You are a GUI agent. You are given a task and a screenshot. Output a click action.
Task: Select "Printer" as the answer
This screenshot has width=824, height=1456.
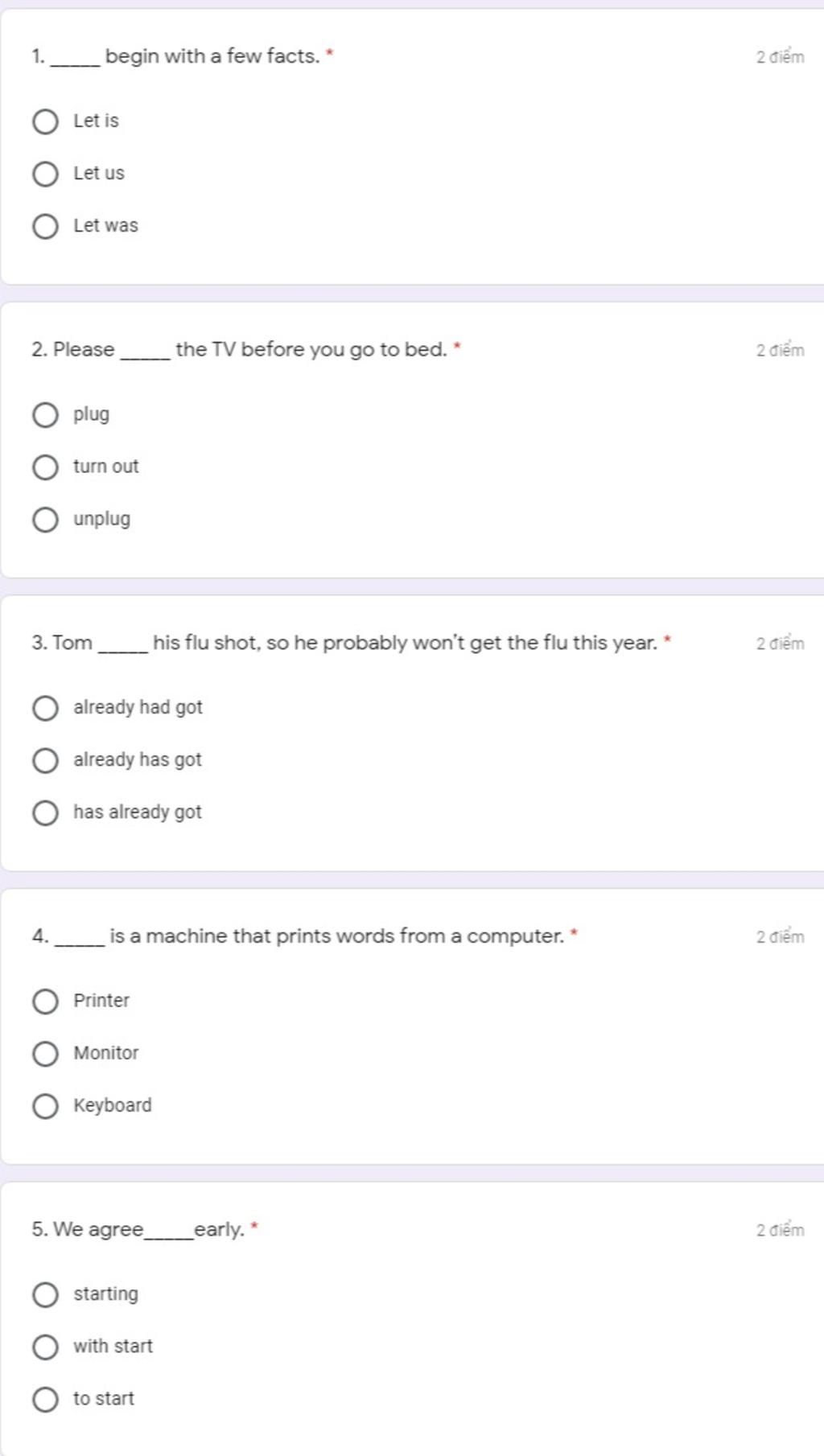coord(45,1002)
